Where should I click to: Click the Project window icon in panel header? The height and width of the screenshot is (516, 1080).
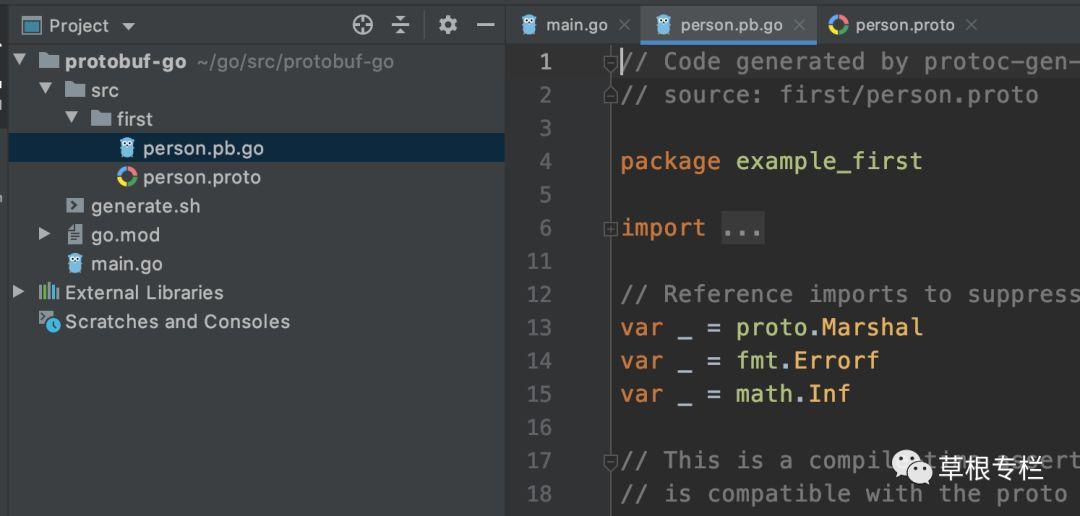32,26
